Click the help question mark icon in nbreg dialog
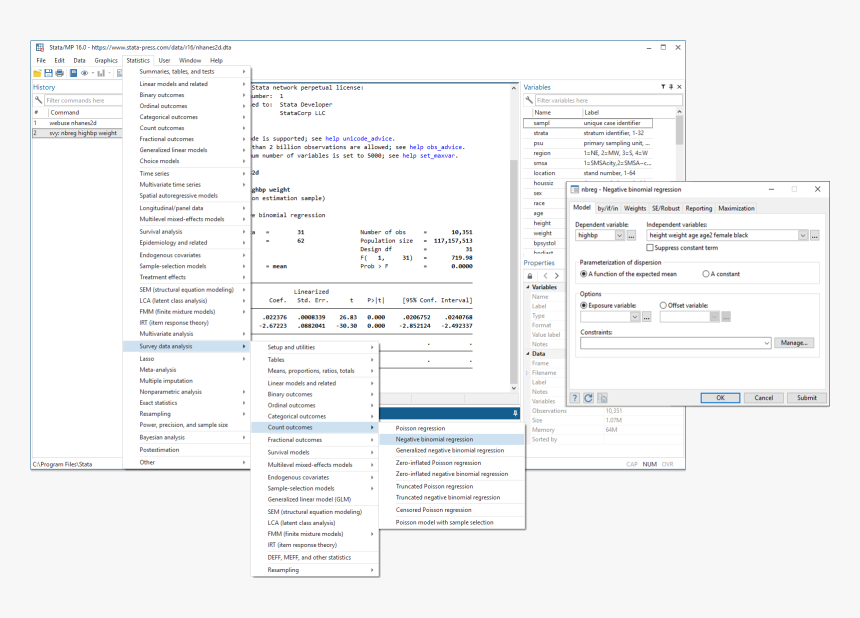Viewport: 860px width, 618px height. pyautogui.click(x=576, y=397)
